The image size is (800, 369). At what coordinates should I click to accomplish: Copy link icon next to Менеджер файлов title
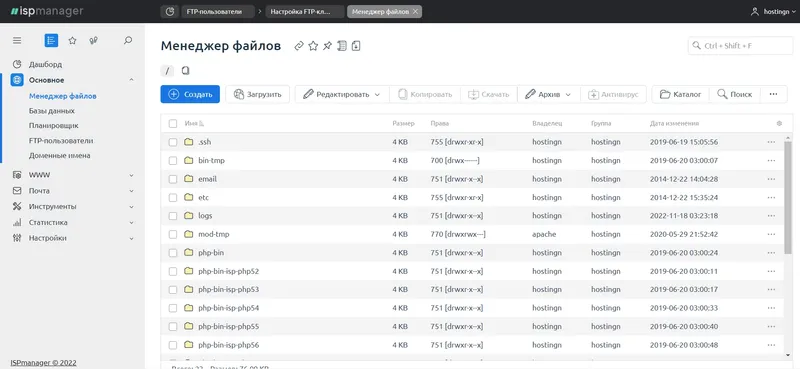tap(299, 46)
